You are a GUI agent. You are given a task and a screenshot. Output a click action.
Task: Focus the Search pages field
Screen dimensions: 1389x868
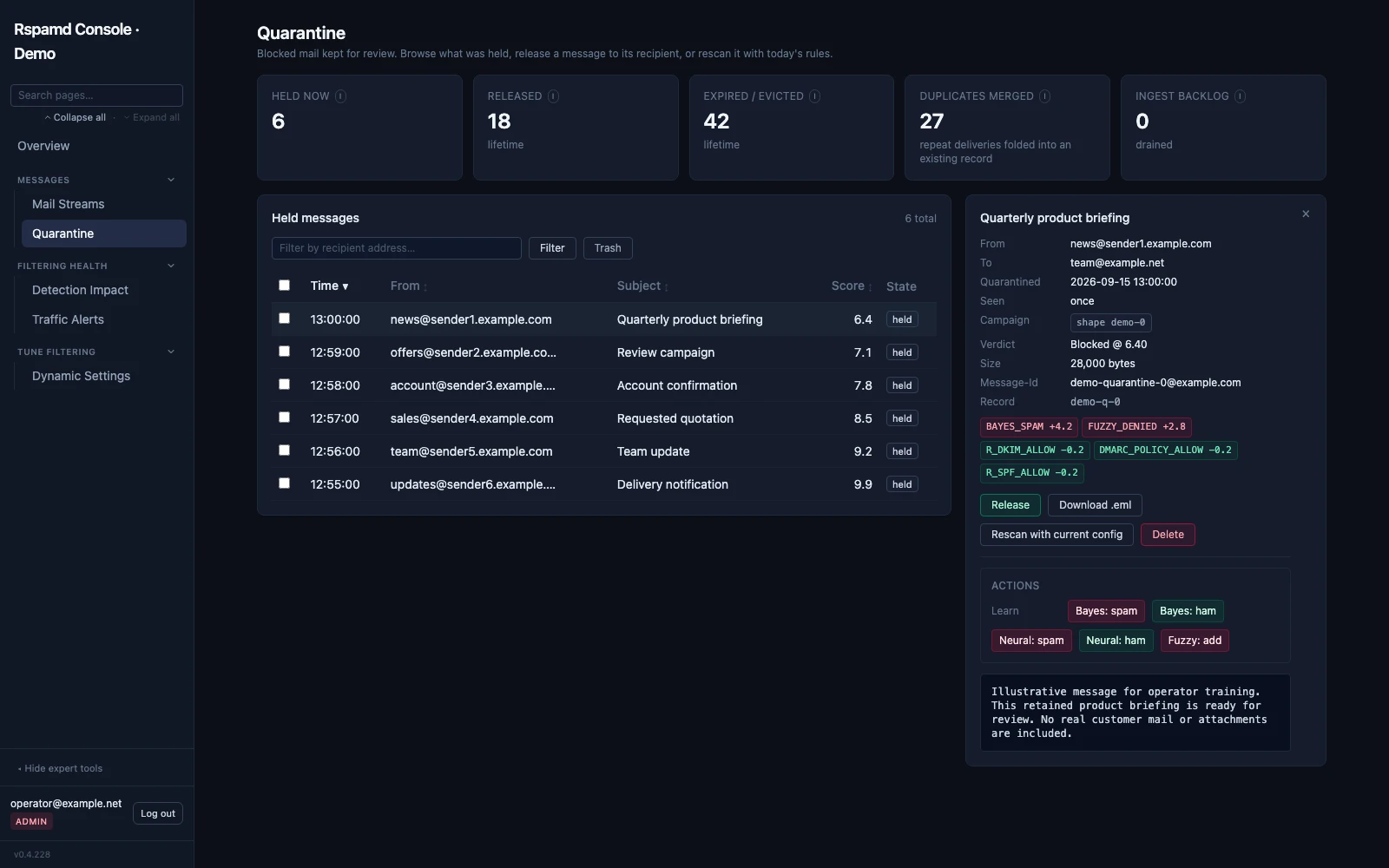click(x=96, y=95)
